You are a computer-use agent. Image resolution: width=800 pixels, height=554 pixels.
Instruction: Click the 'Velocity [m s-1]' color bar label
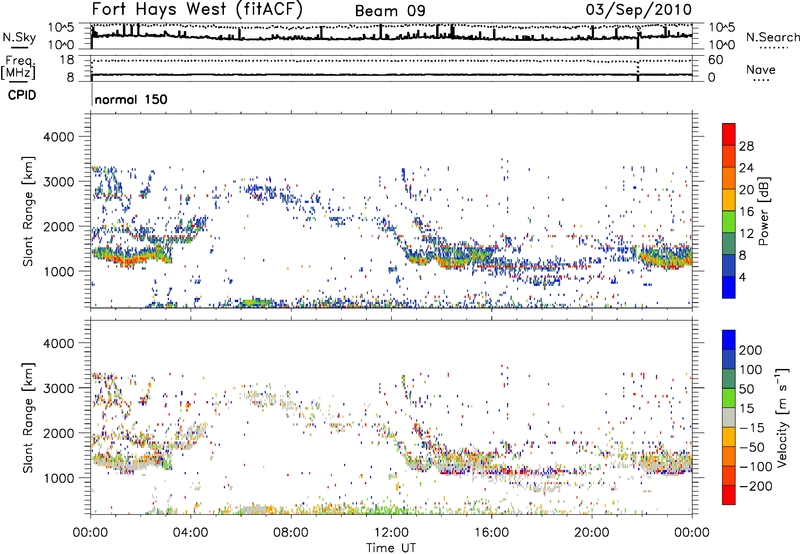(781, 417)
